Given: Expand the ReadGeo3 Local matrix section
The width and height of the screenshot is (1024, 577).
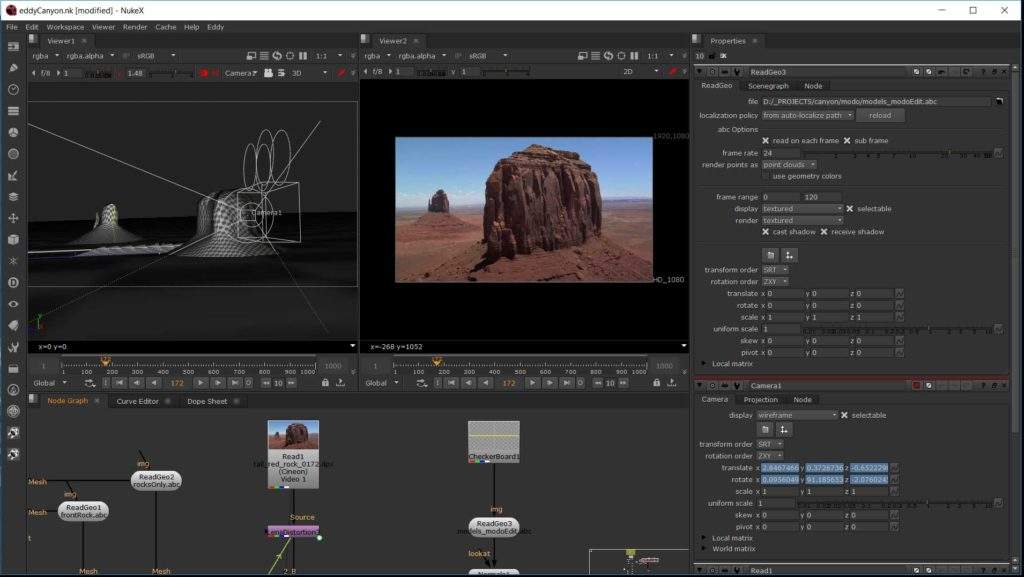Looking at the screenshot, I should [x=705, y=364].
